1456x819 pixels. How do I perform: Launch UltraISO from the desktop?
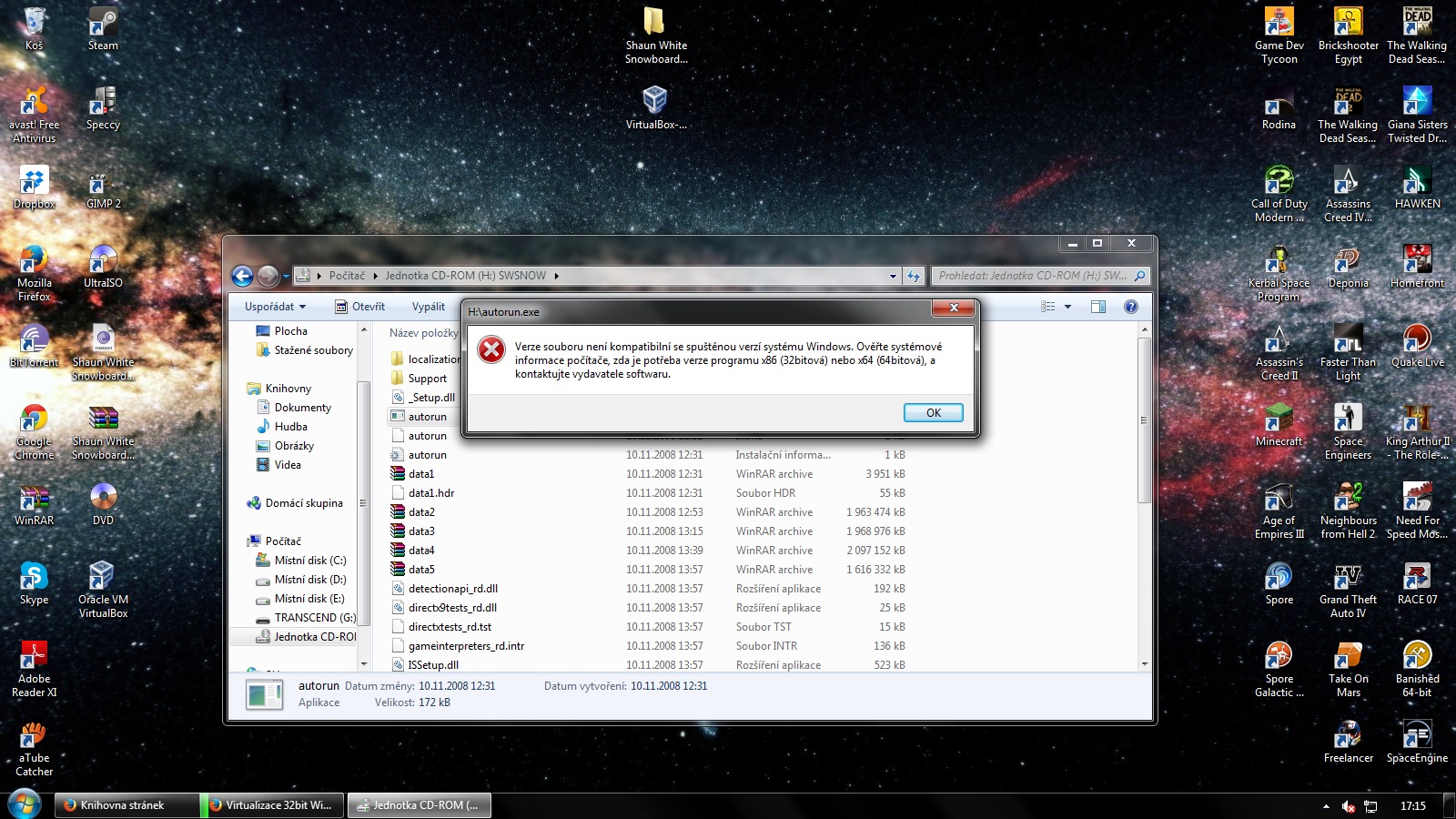point(103,267)
